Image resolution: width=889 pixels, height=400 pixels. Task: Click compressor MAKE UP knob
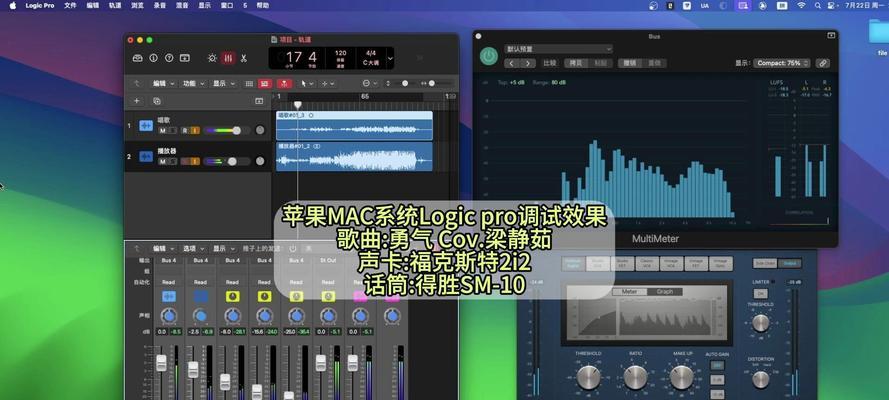pos(681,377)
